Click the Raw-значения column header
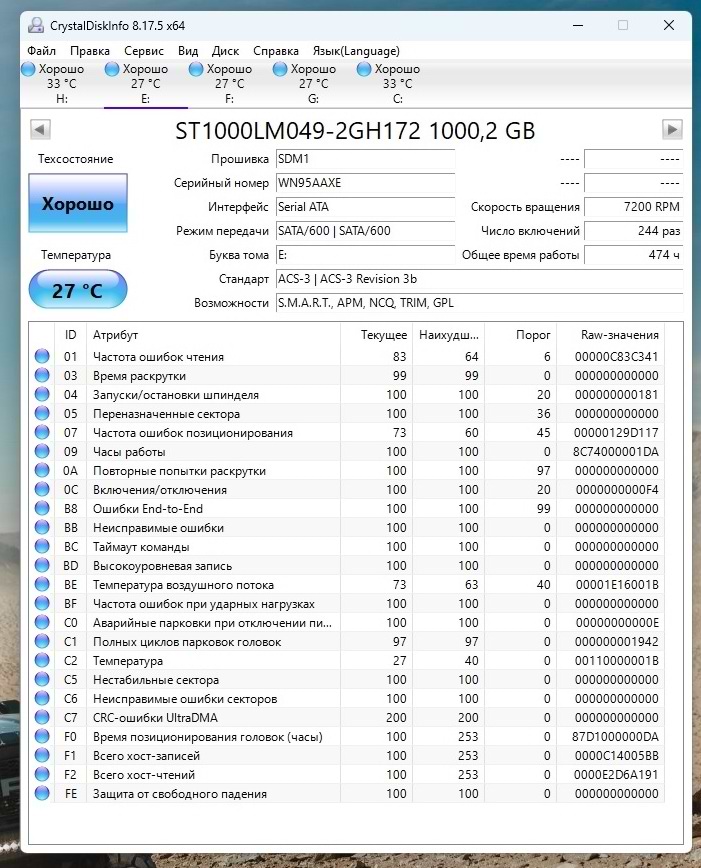 [x=611, y=335]
